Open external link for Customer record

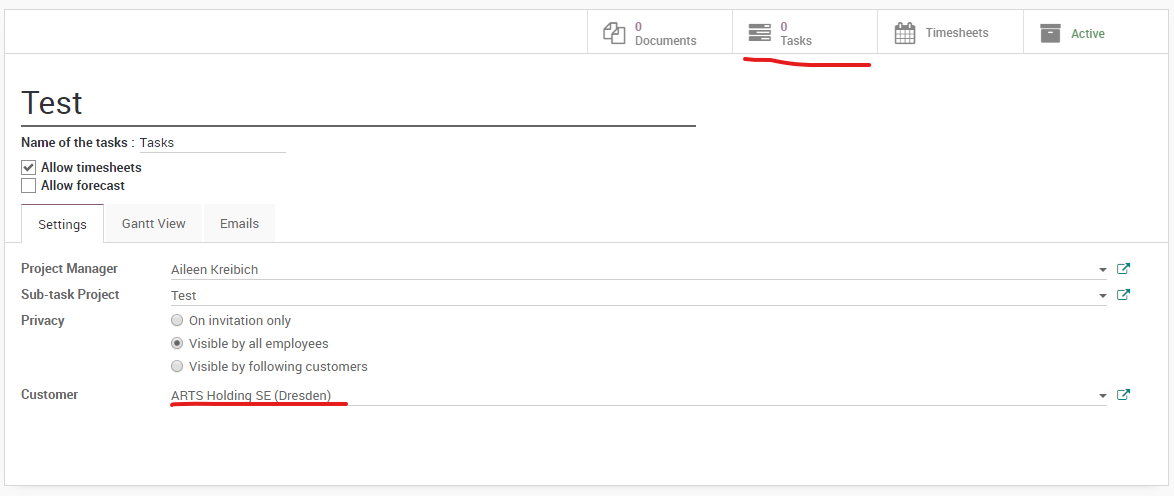click(1123, 395)
